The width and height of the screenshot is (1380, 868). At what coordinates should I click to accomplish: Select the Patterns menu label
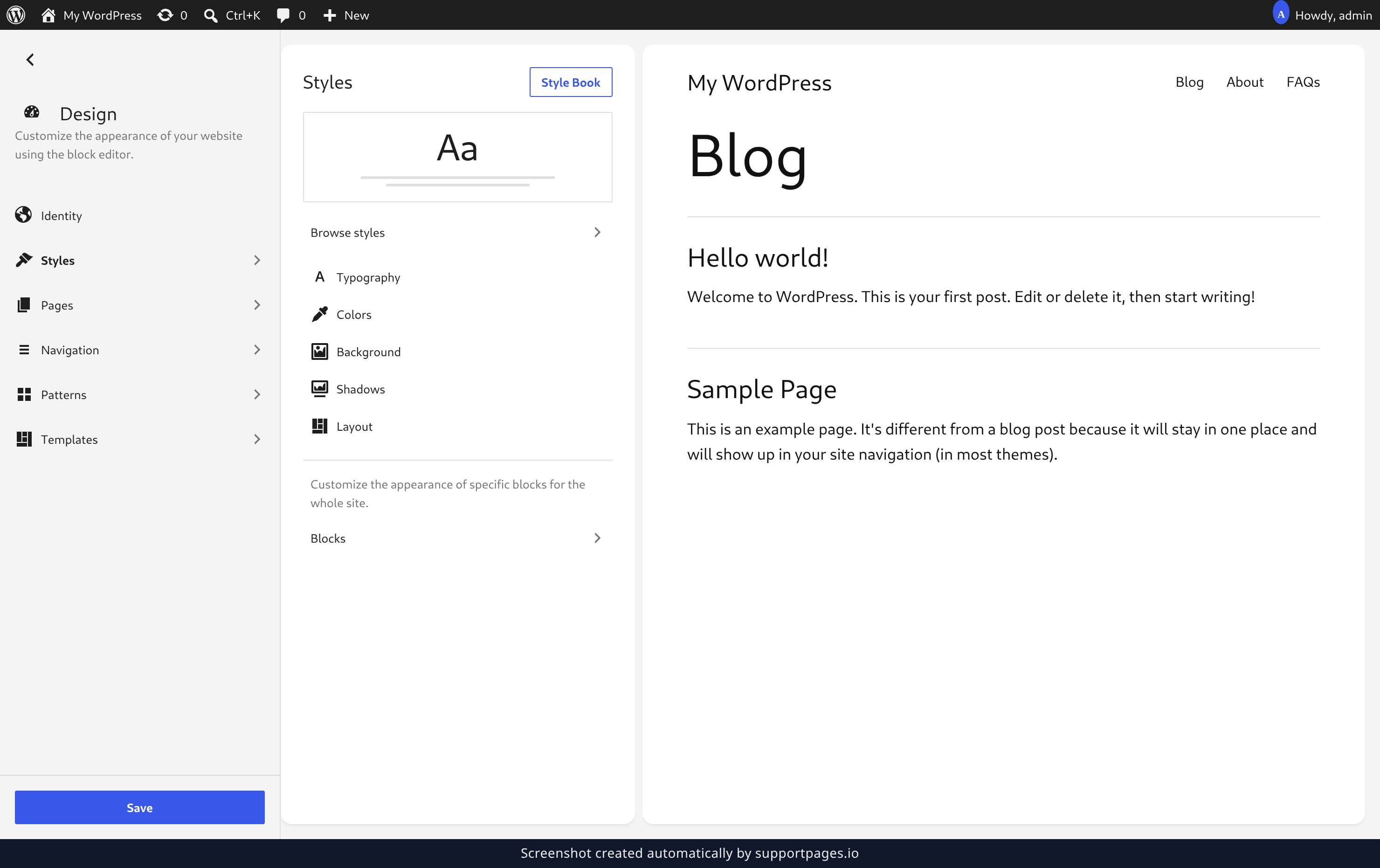[x=63, y=395]
